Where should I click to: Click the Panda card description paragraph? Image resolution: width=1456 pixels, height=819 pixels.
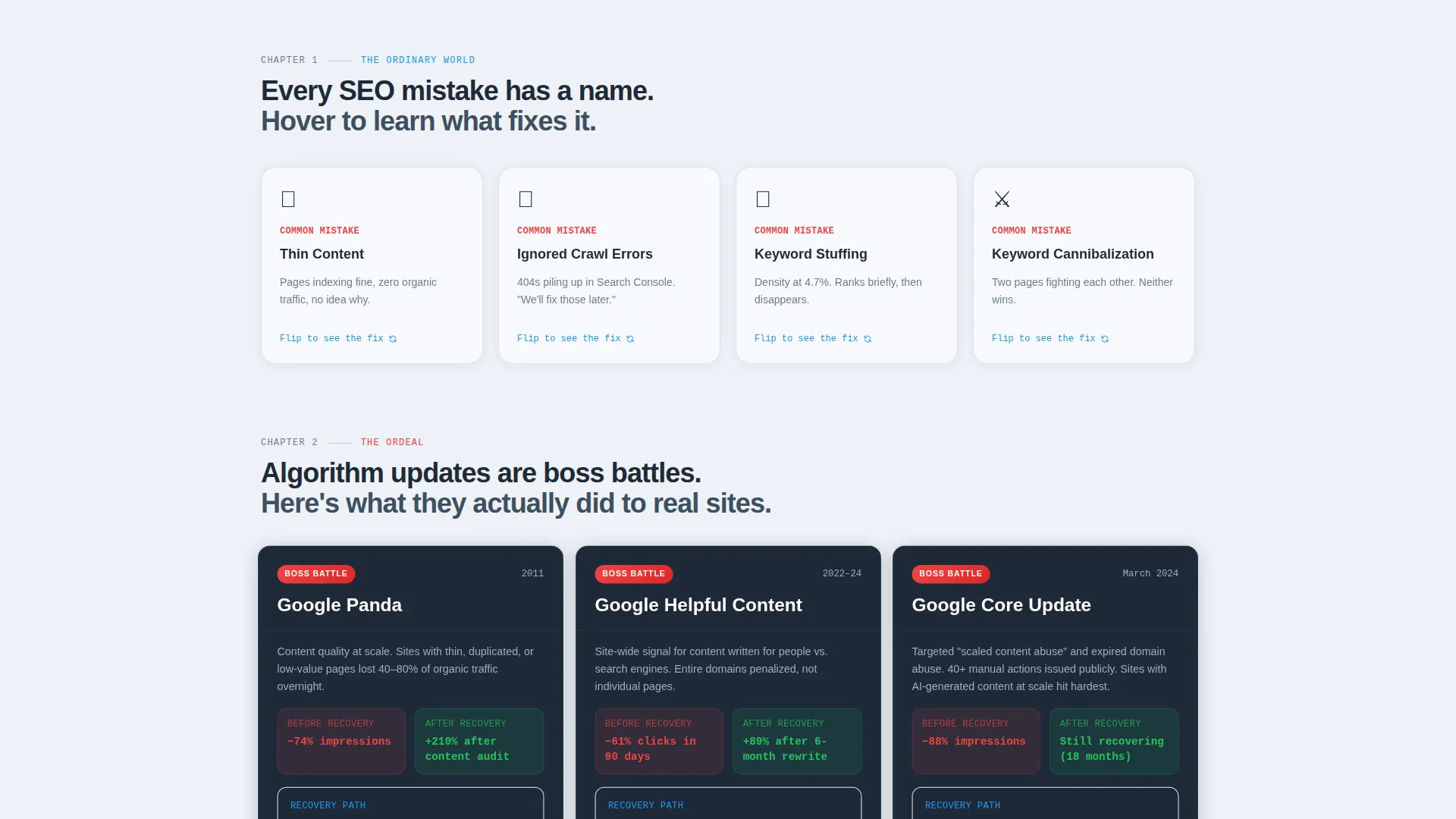coord(406,669)
